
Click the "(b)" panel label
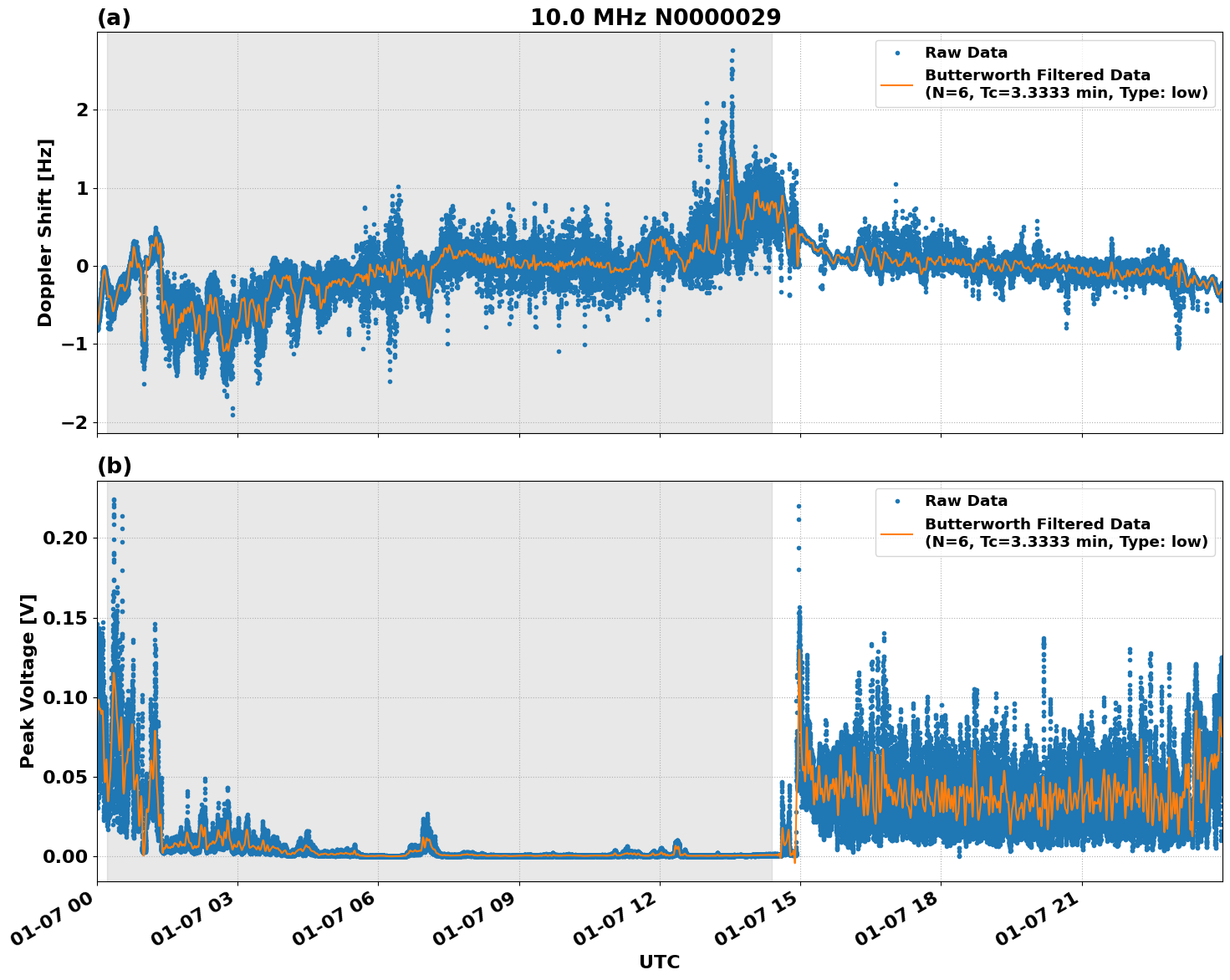tap(115, 466)
